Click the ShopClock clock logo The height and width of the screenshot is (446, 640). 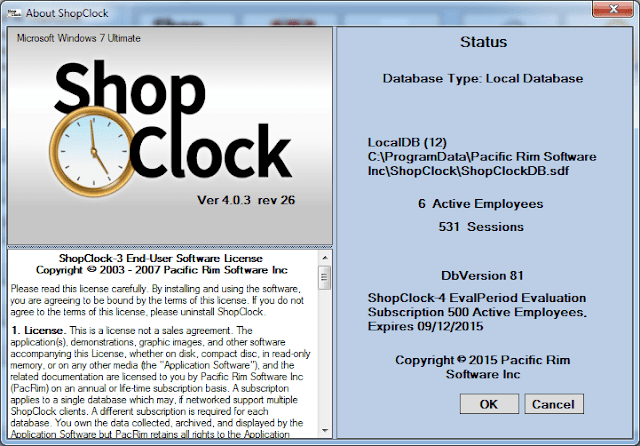coord(93,151)
